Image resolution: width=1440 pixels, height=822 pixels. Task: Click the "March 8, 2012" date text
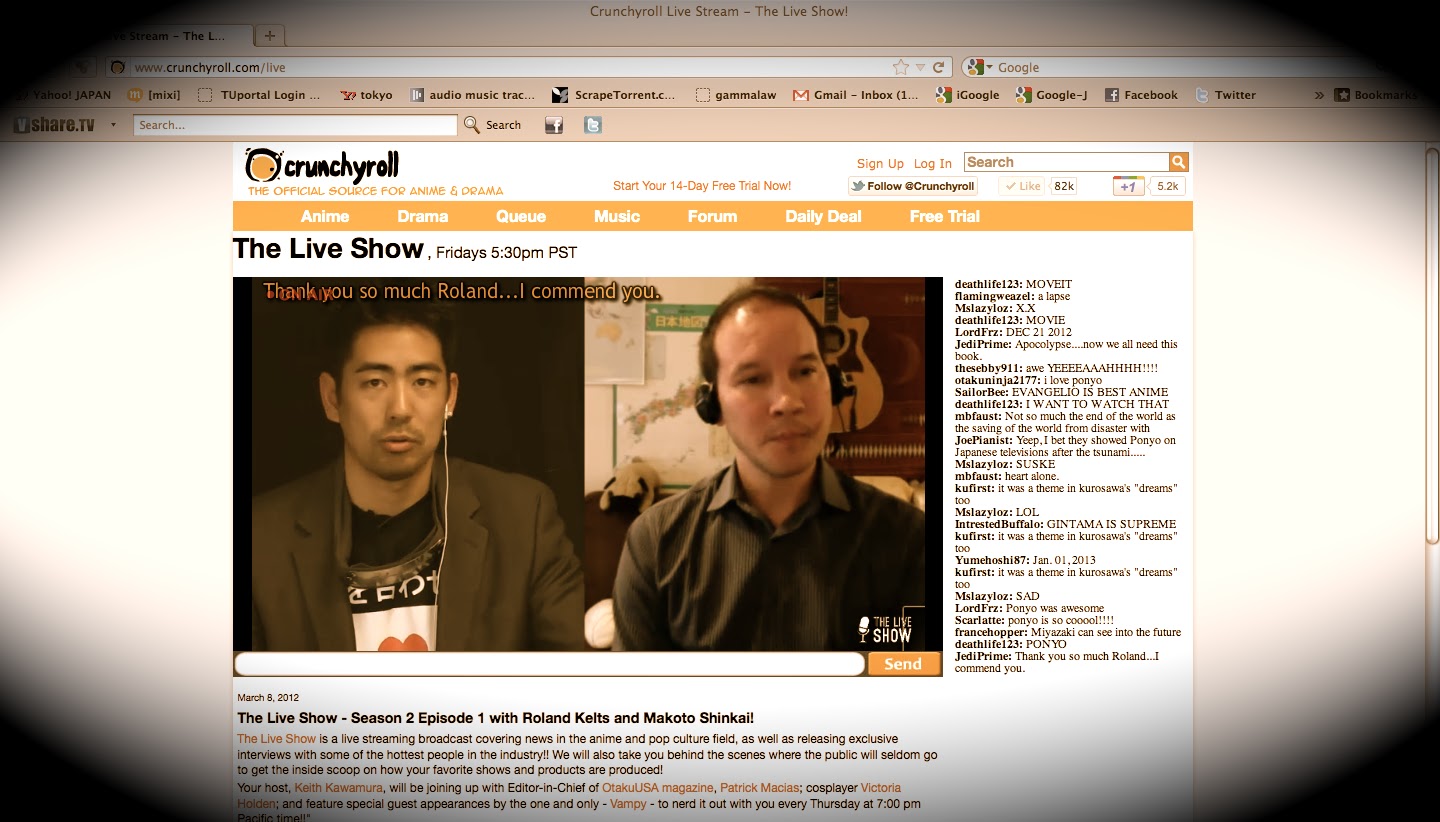tap(268, 698)
